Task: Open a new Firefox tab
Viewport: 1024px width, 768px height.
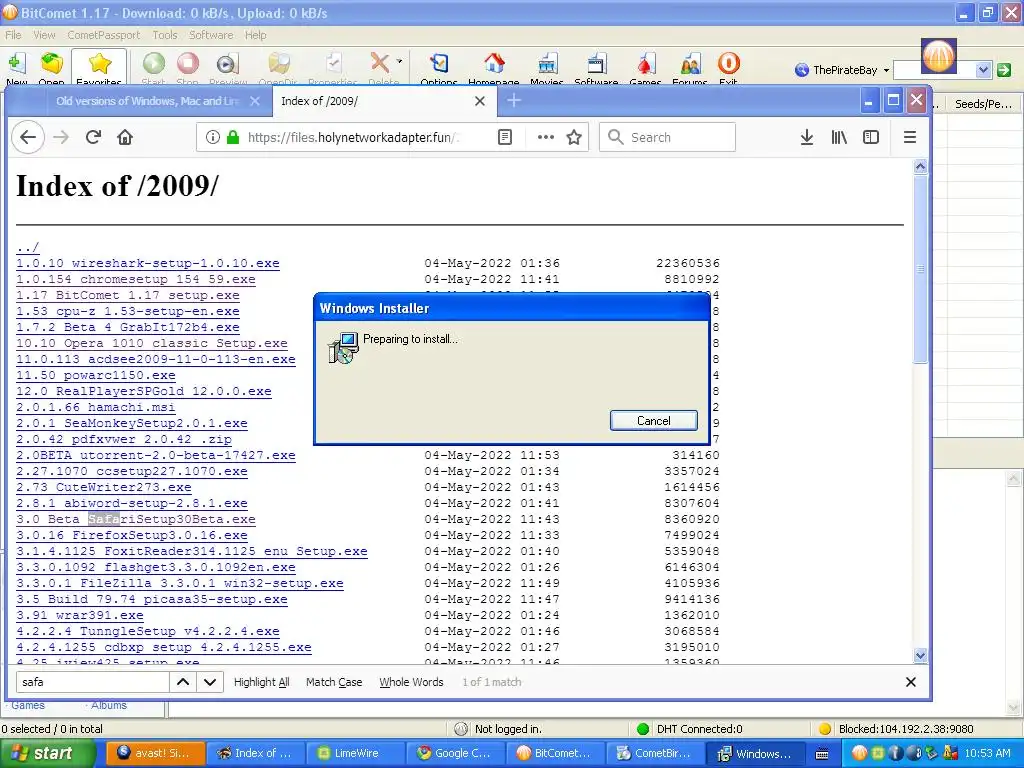Action: pos(514,101)
